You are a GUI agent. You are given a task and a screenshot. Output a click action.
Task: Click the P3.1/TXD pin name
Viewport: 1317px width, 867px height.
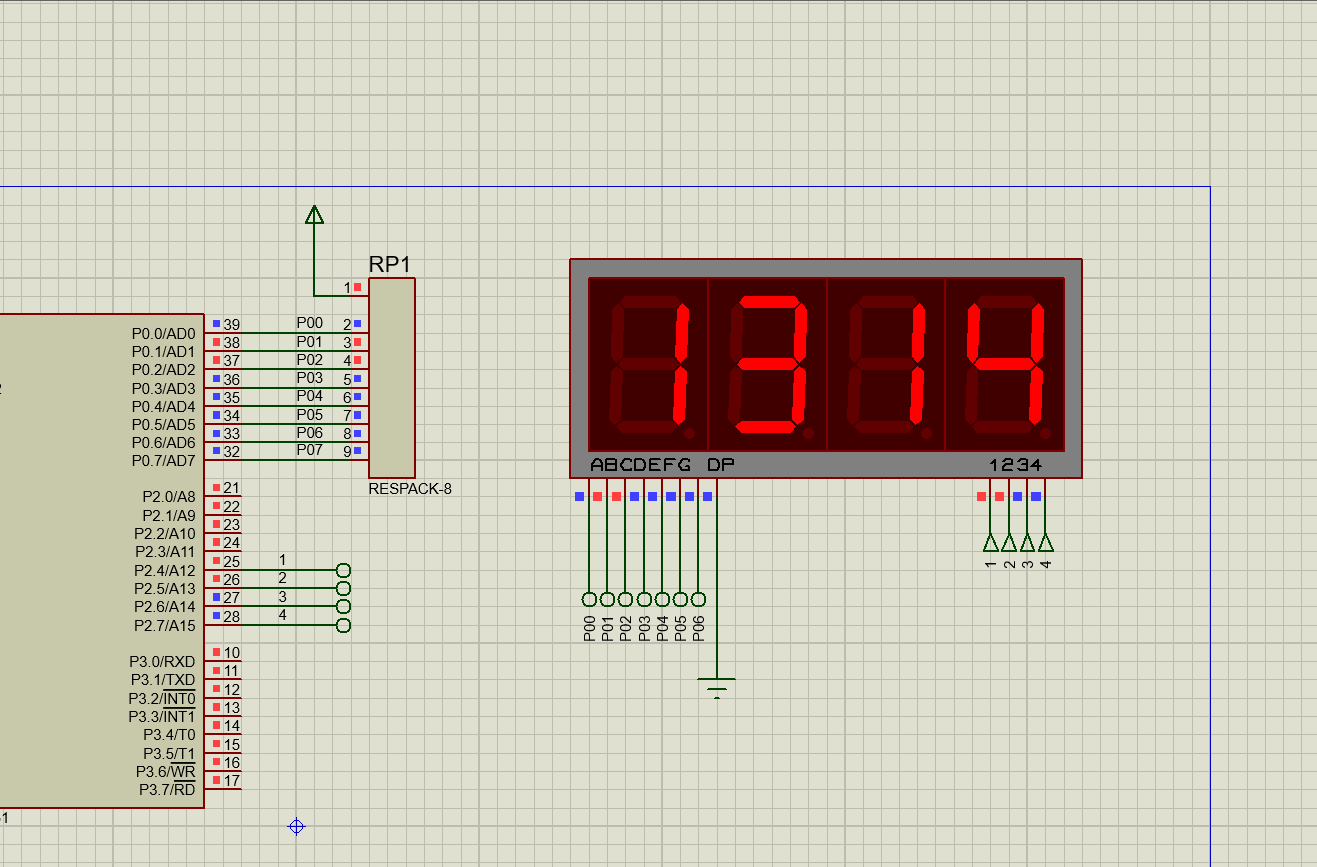coord(162,680)
